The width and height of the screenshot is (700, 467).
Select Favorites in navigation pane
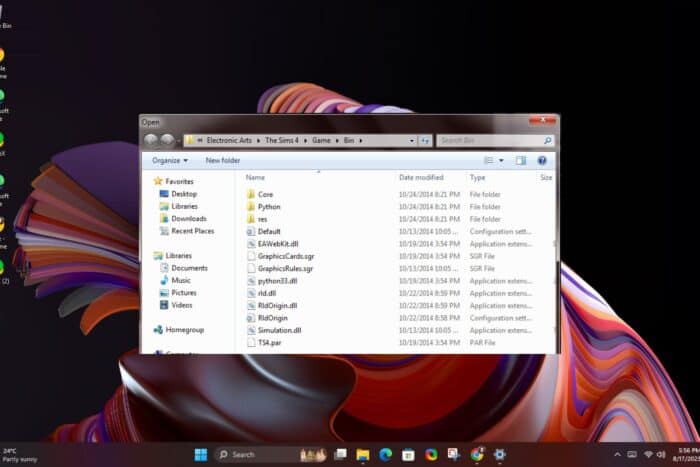(179, 181)
